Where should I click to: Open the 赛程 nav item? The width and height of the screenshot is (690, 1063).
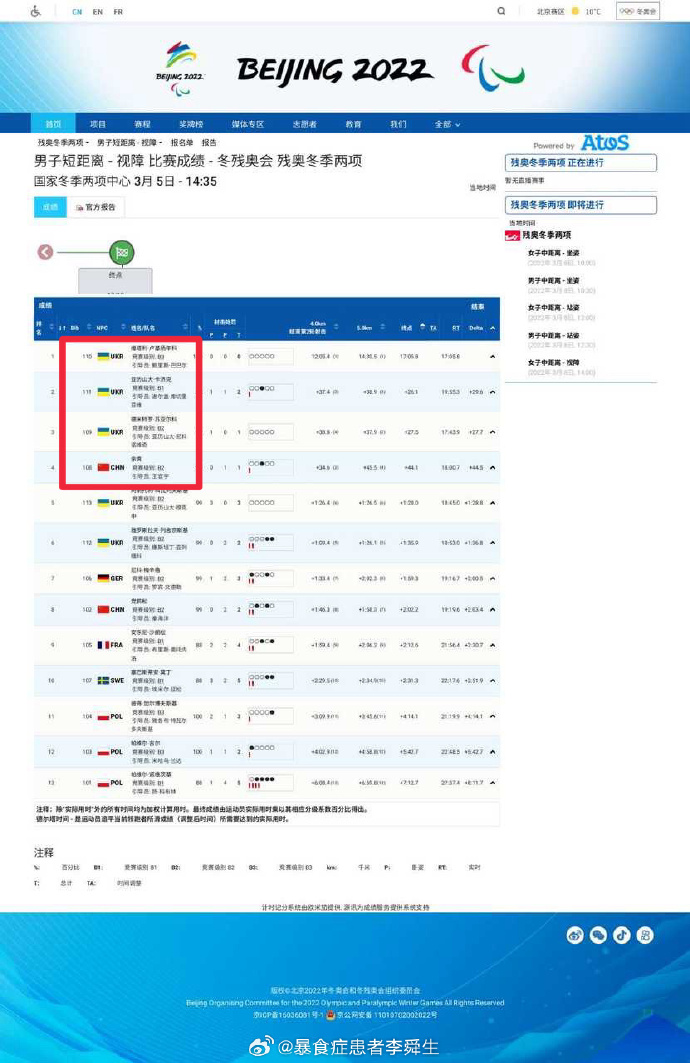coord(142,124)
